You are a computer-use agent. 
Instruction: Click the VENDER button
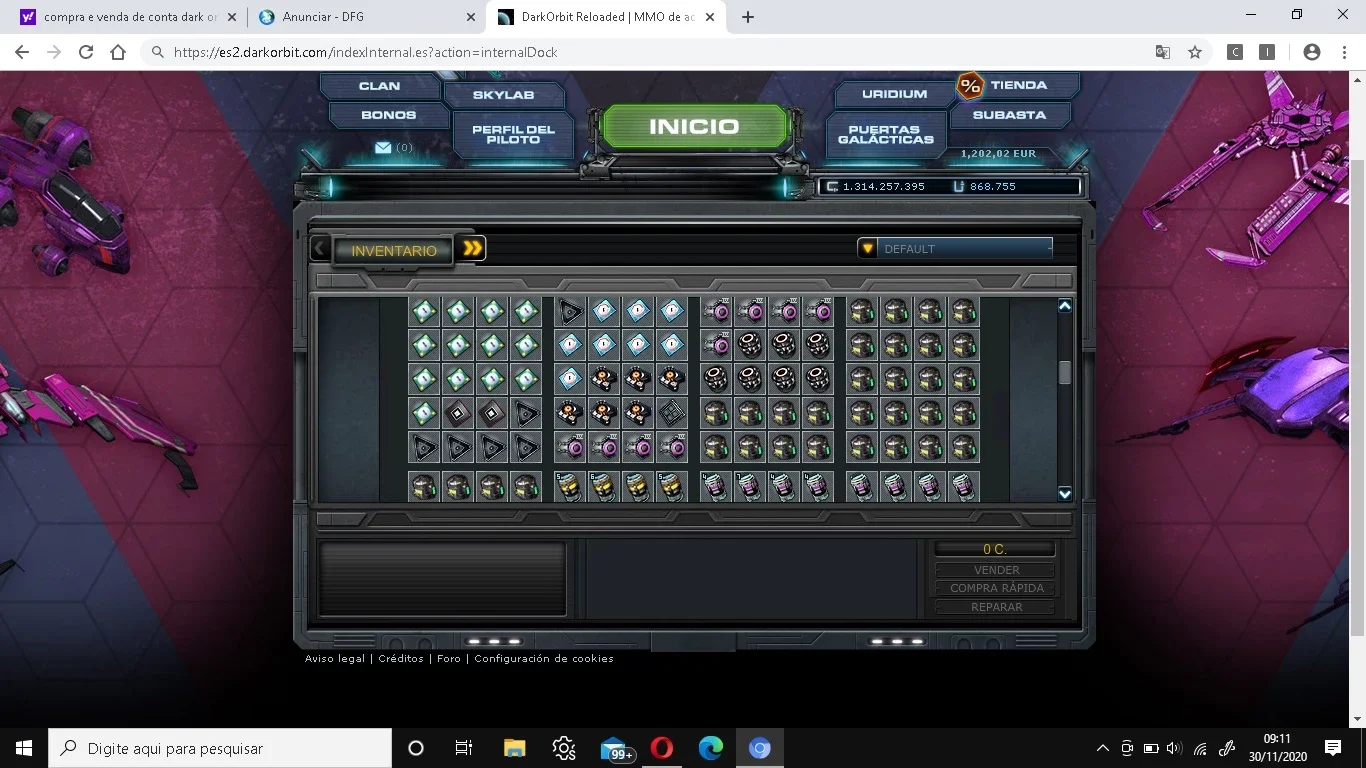click(x=996, y=569)
